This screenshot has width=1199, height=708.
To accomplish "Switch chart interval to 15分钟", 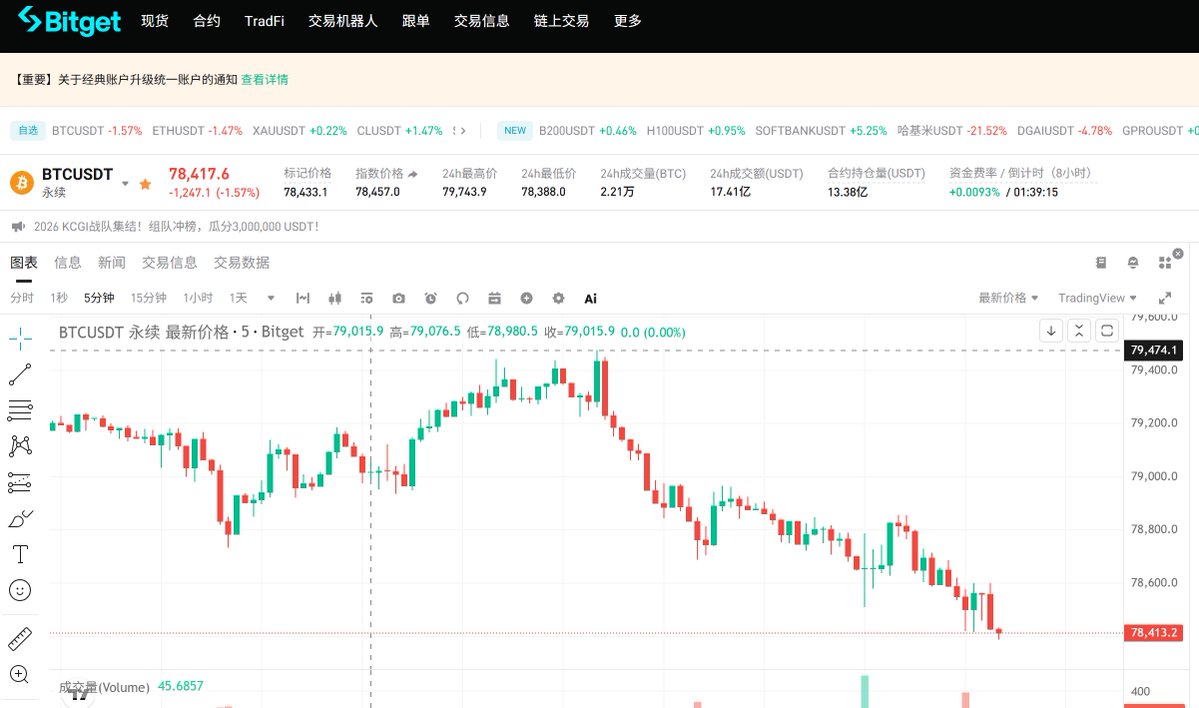I will [148, 298].
